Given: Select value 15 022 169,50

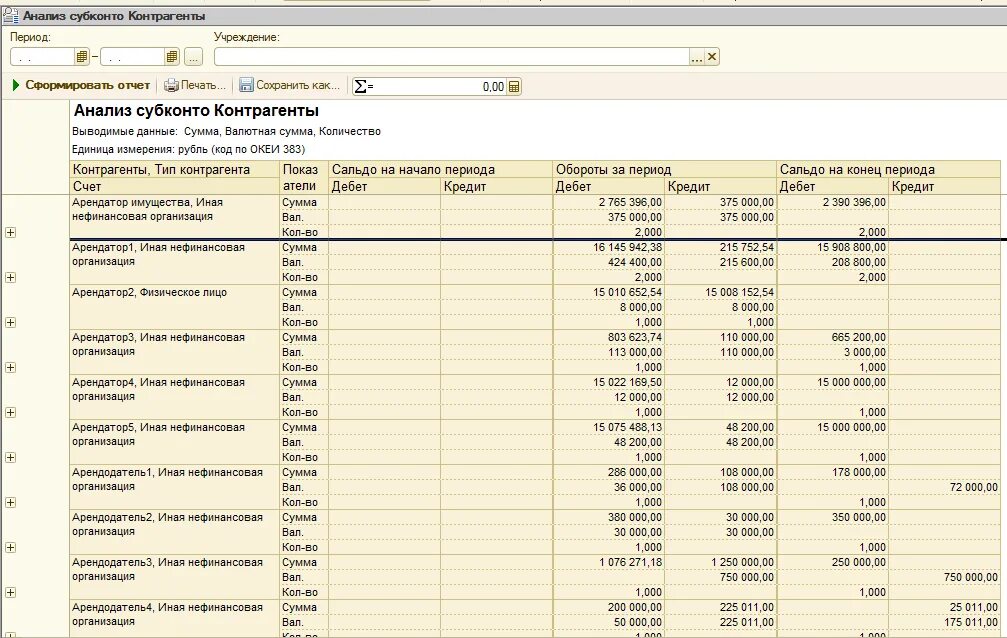Looking at the screenshot, I should (627, 382).
